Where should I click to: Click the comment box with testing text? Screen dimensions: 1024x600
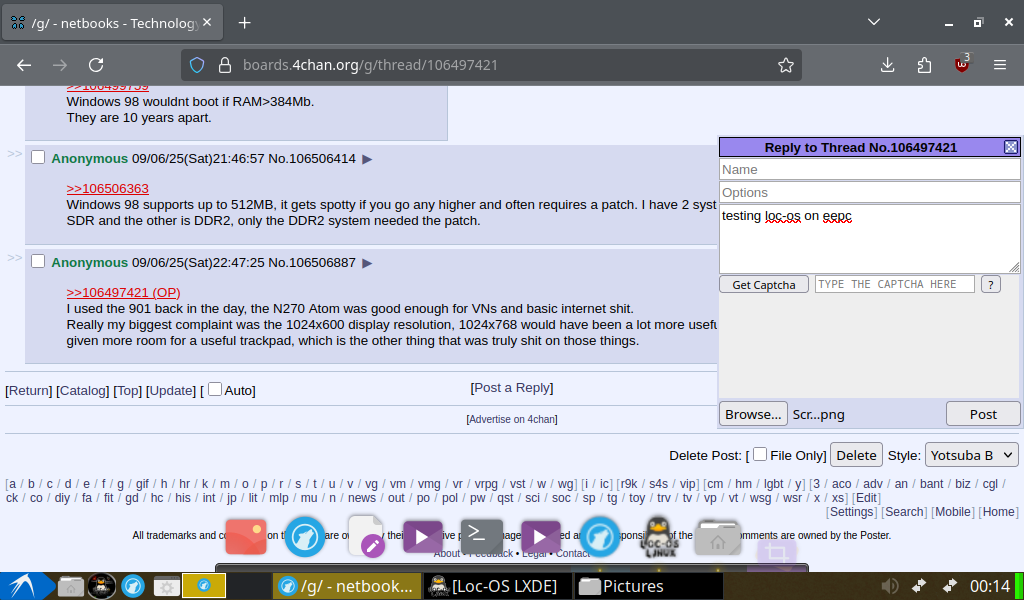(869, 239)
